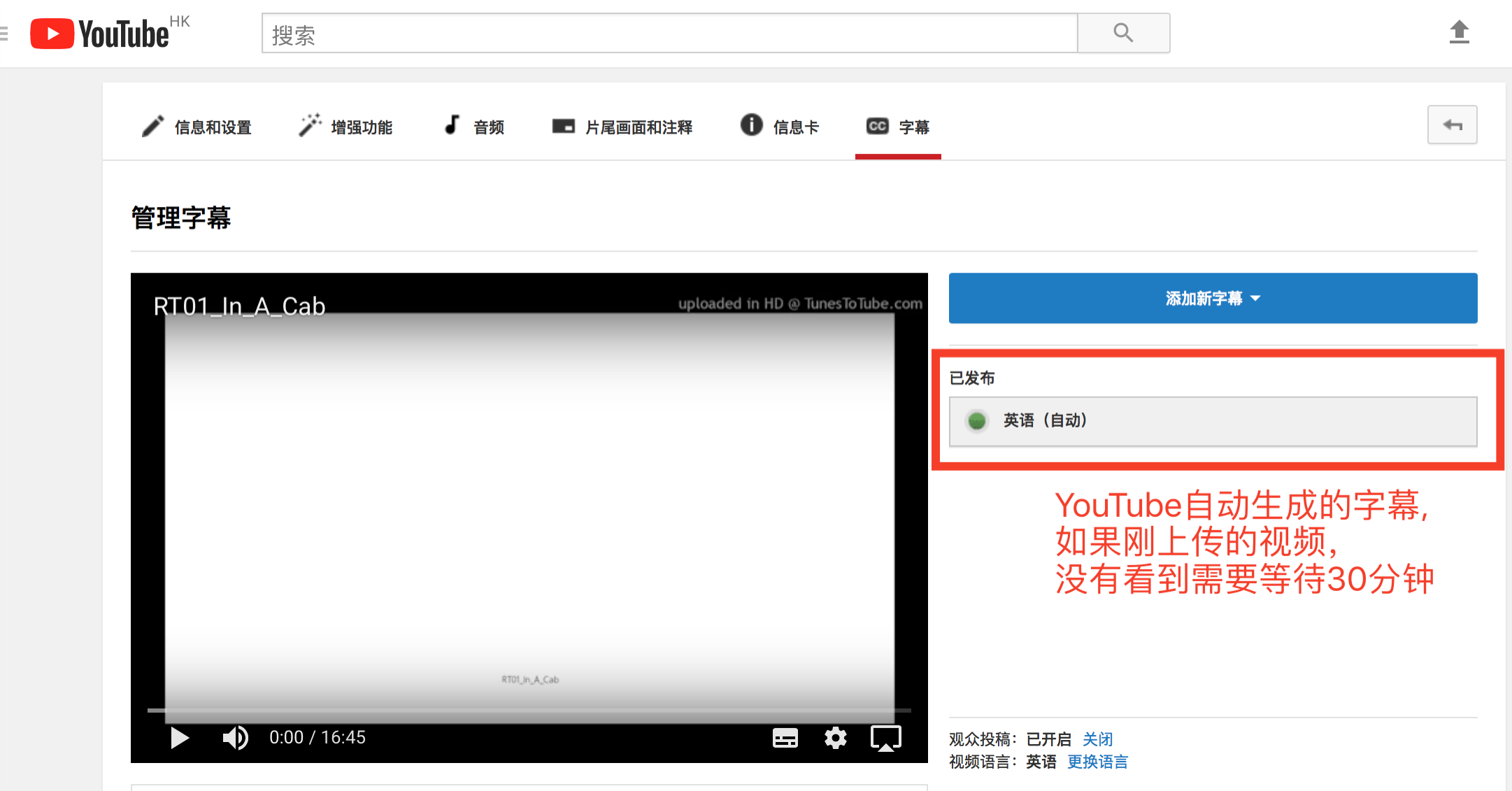
Task: Switch to the 片尾画面和注释 tab
Action: click(x=622, y=127)
